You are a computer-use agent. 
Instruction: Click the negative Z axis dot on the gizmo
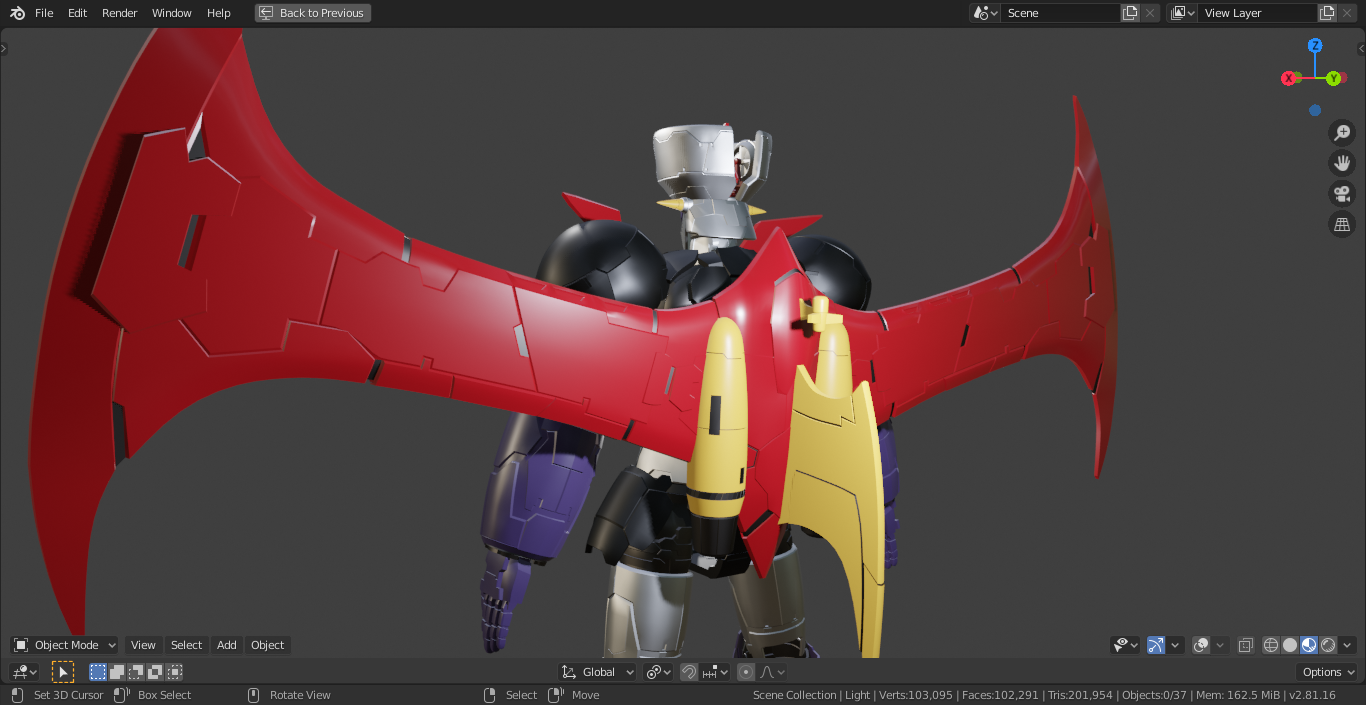point(1315,110)
